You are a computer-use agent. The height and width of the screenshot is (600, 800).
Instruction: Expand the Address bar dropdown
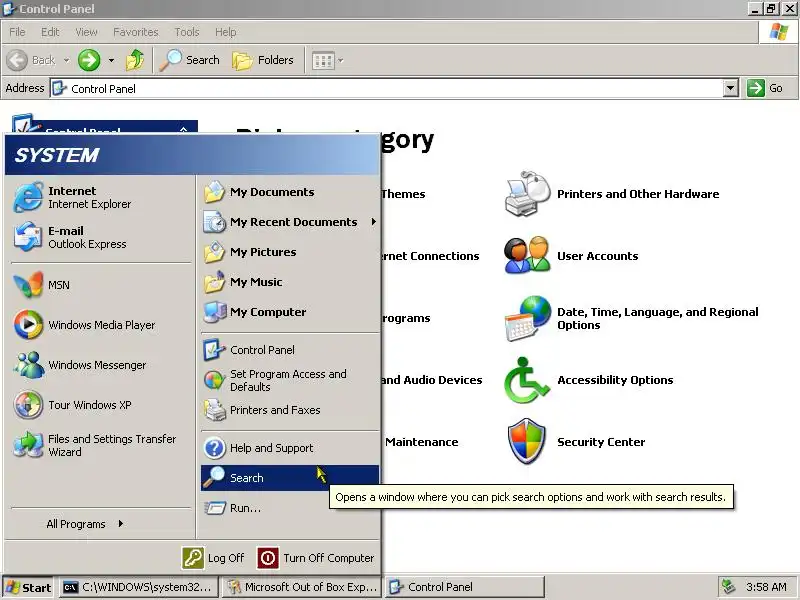(x=731, y=88)
